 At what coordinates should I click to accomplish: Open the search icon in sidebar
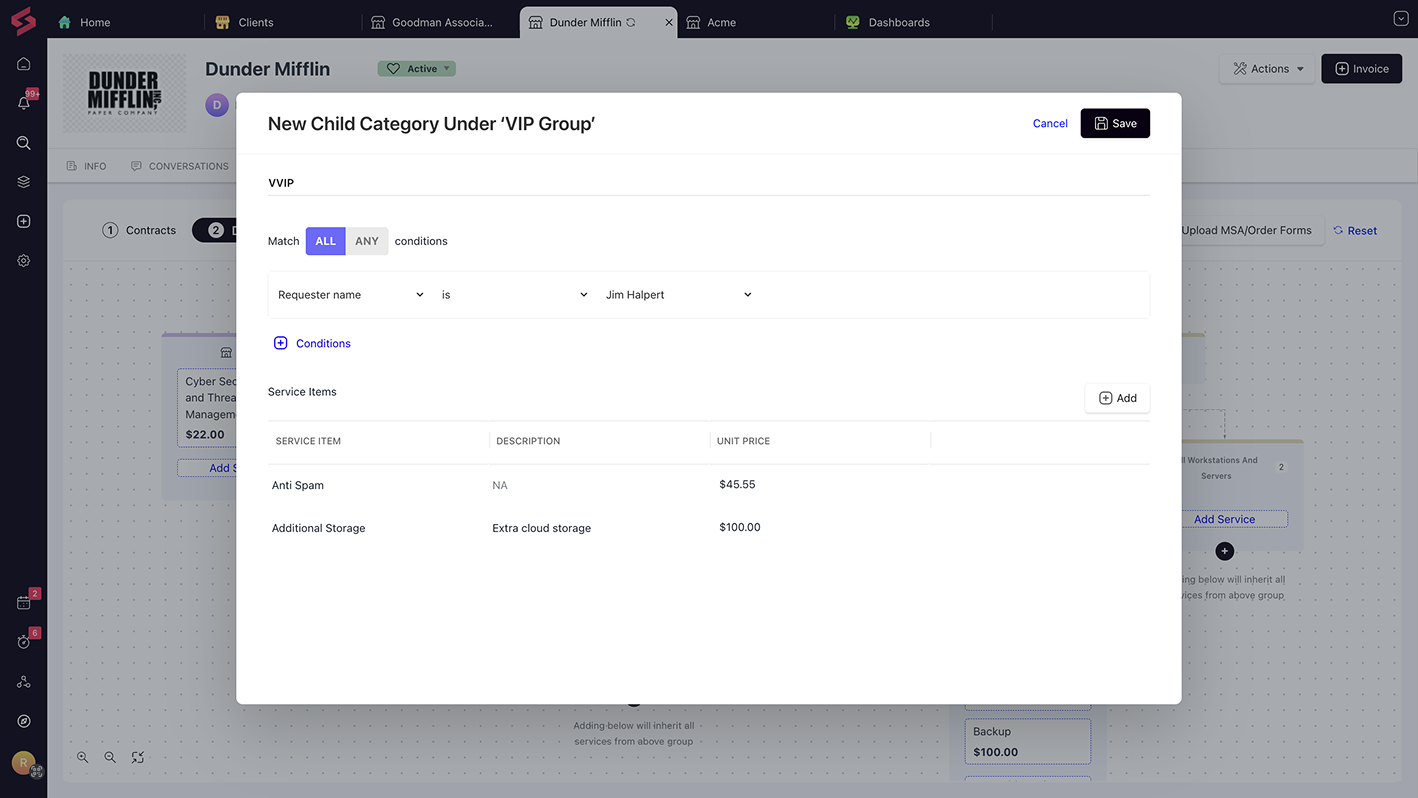click(24, 143)
